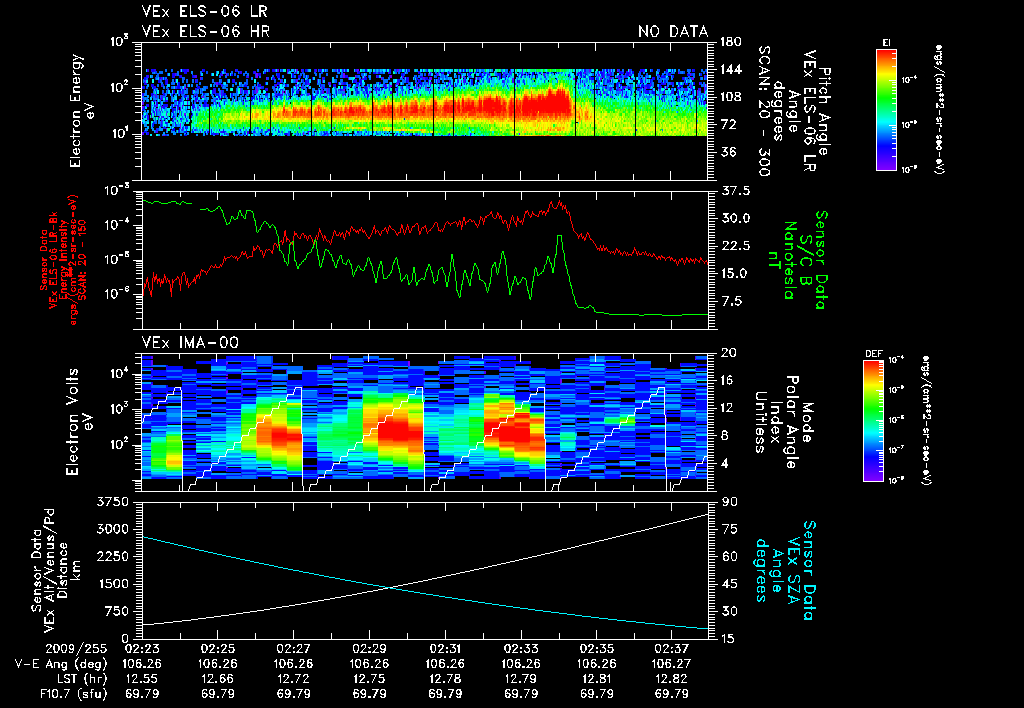Click the 02:29 time tick label
1024x708 pixels.
(369, 649)
